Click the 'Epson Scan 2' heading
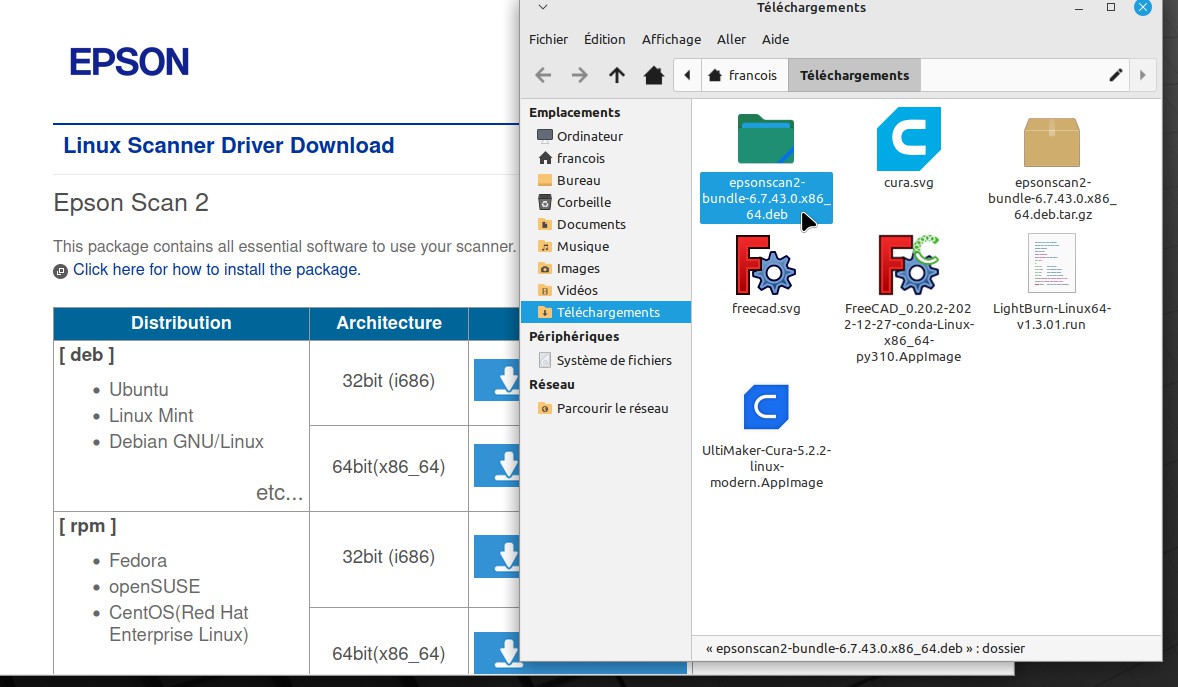Image resolution: width=1178 pixels, height=687 pixels. click(131, 203)
